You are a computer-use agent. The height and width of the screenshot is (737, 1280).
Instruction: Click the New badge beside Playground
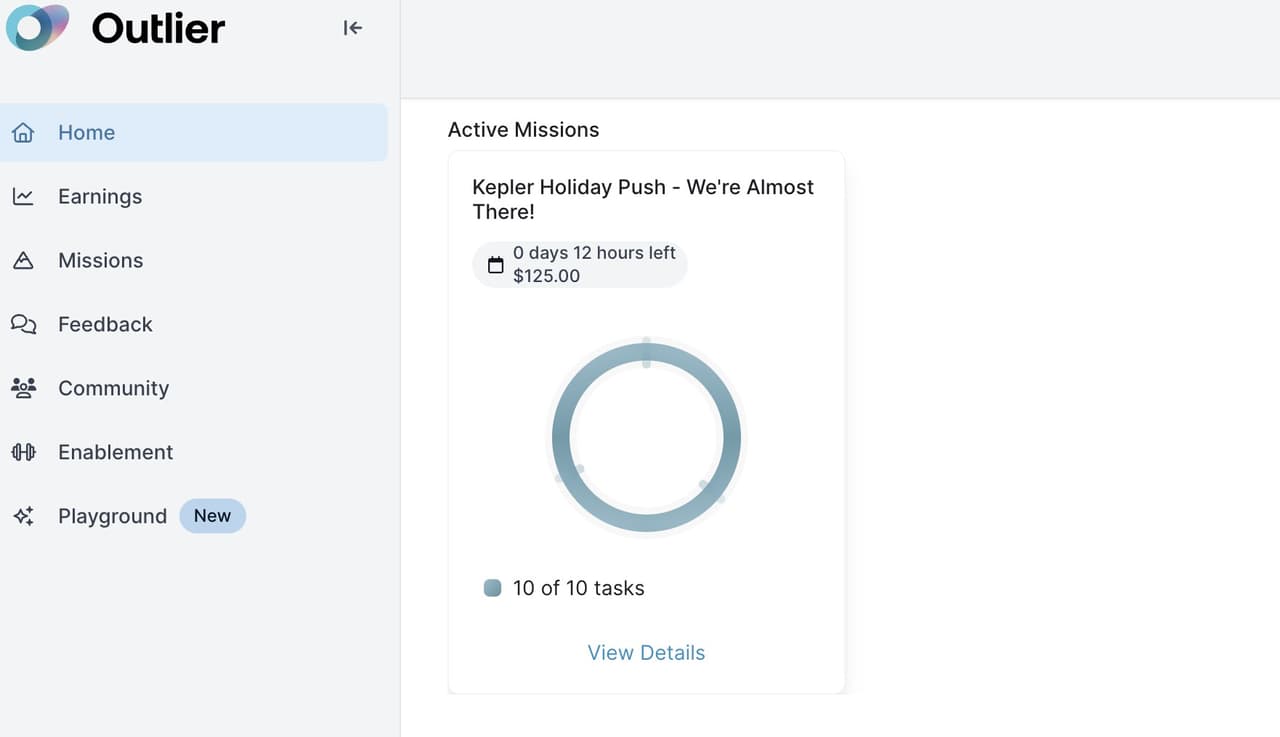[212, 516]
